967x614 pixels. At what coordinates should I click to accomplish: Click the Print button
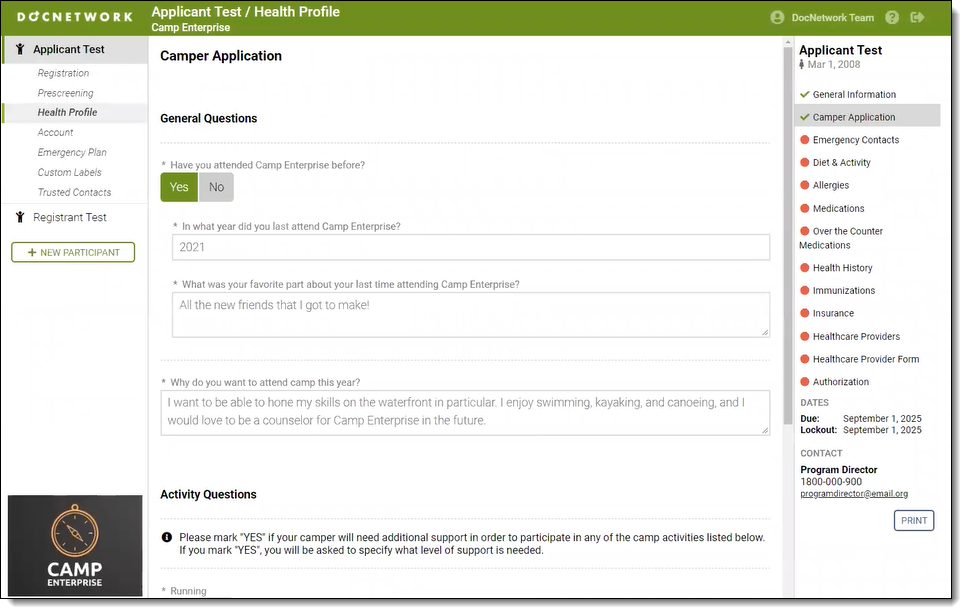click(913, 521)
